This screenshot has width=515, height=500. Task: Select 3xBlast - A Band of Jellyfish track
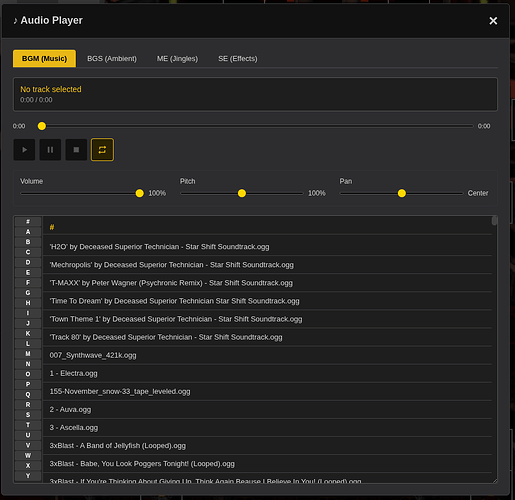[267, 446]
